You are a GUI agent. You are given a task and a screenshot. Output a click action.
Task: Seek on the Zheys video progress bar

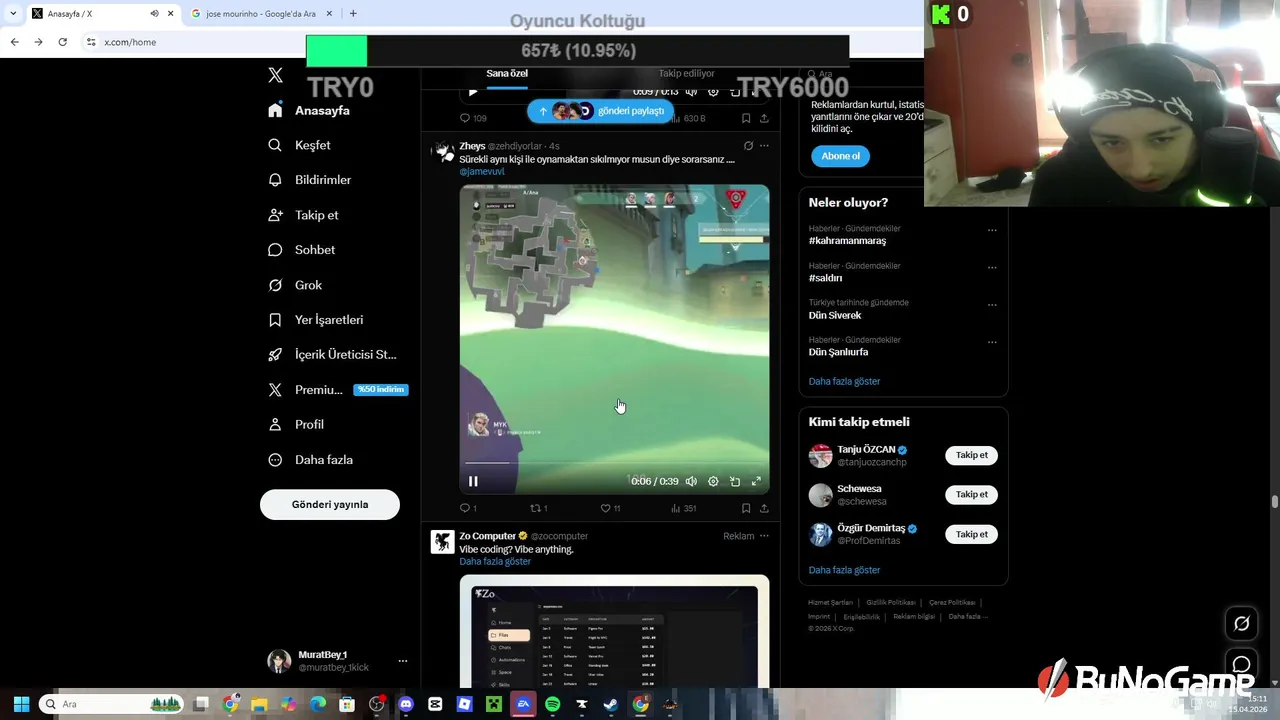(x=614, y=464)
